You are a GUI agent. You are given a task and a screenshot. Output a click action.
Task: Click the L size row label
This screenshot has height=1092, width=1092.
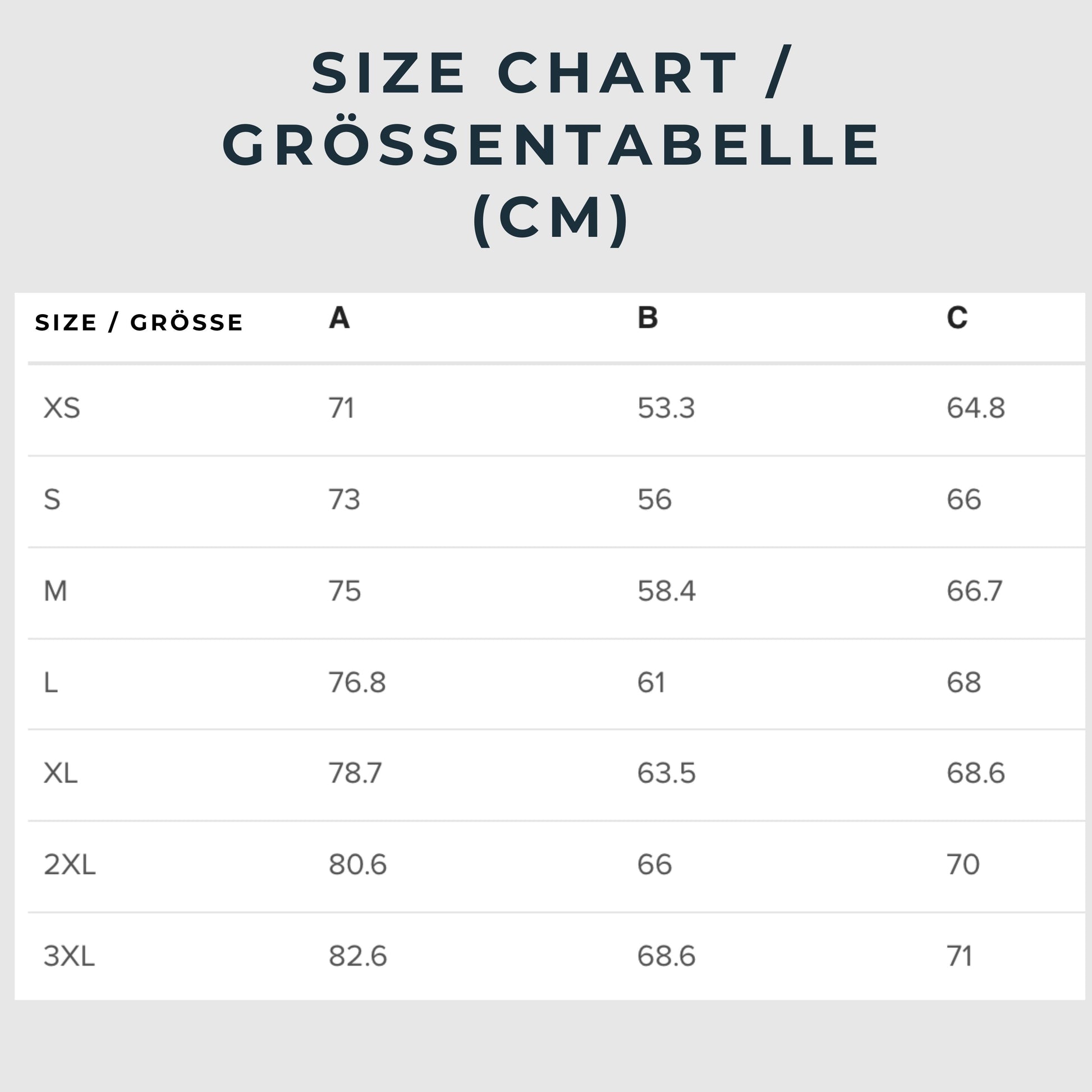click(51, 683)
